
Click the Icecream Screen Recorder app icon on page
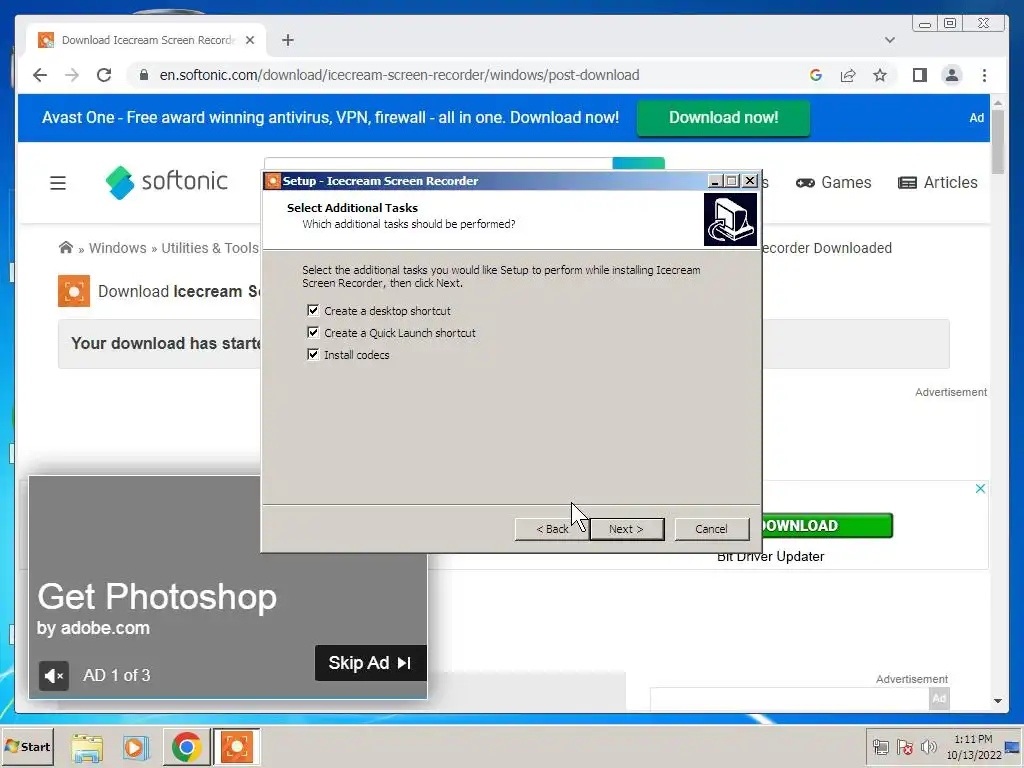tap(74, 291)
